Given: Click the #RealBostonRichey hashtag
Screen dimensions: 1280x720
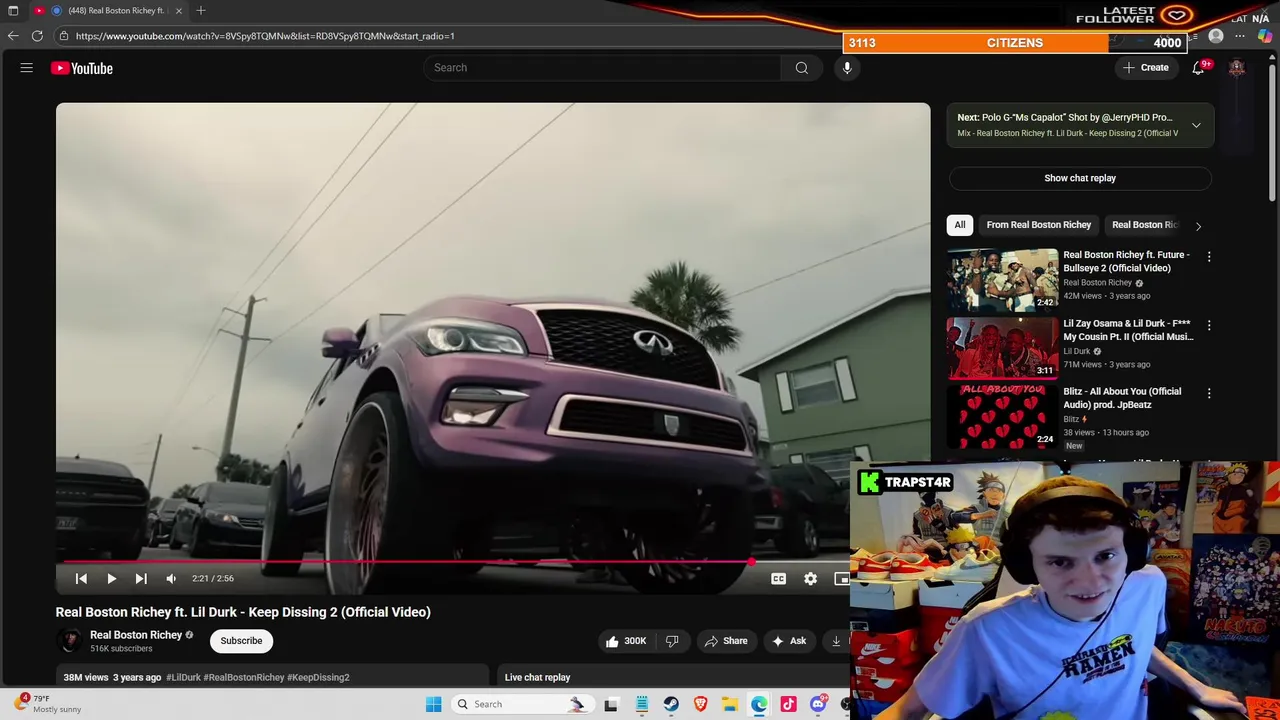Looking at the screenshot, I should click(244, 678).
